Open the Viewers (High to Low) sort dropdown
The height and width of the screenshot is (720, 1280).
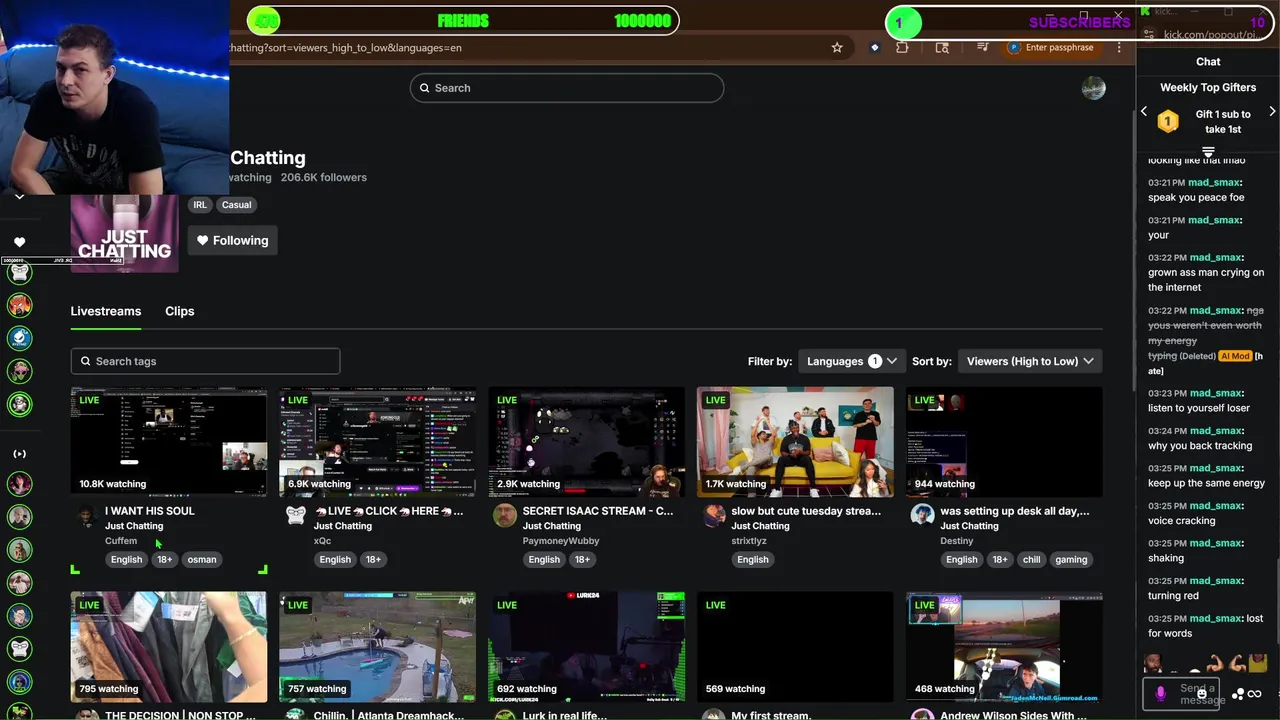click(1029, 361)
